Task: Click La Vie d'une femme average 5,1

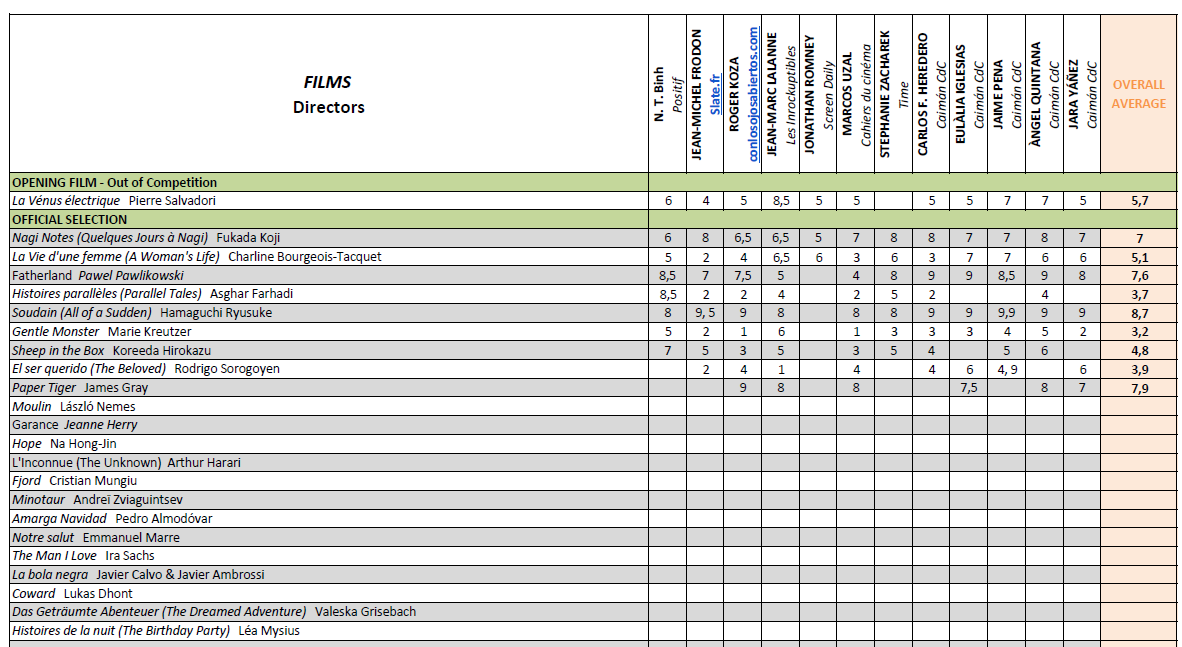Action: coord(1138,256)
